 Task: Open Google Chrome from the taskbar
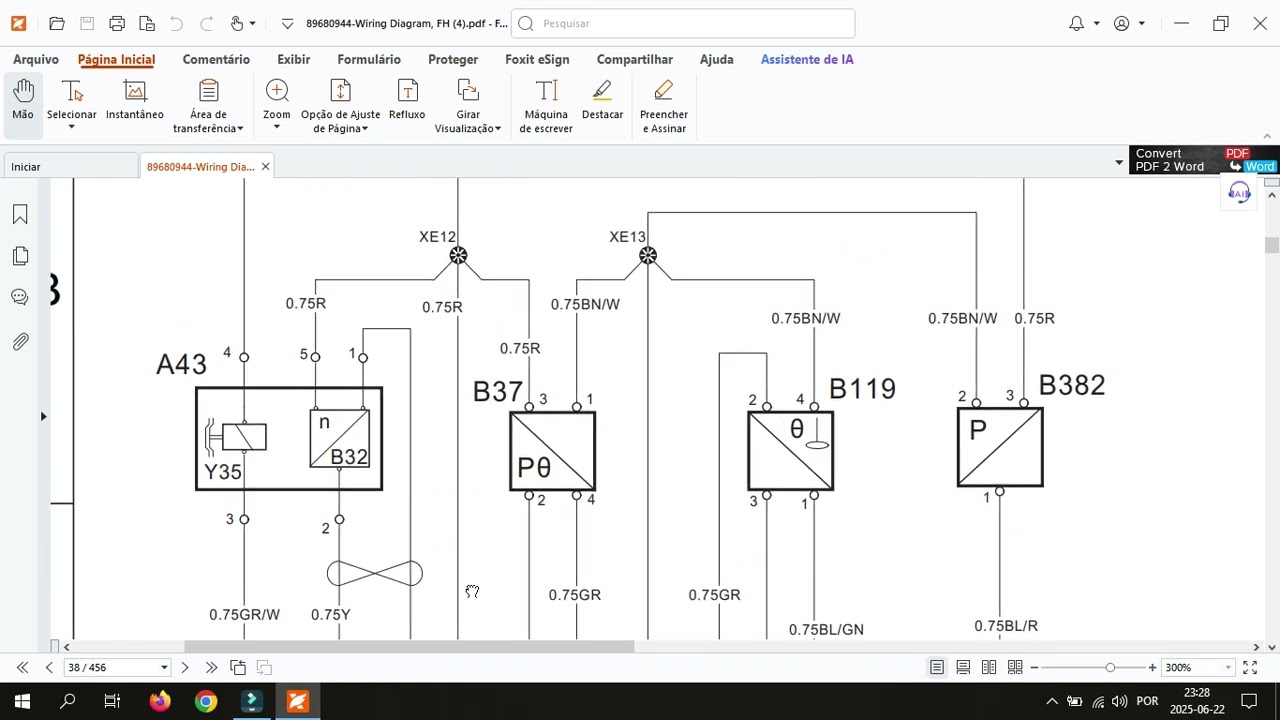tap(205, 701)
